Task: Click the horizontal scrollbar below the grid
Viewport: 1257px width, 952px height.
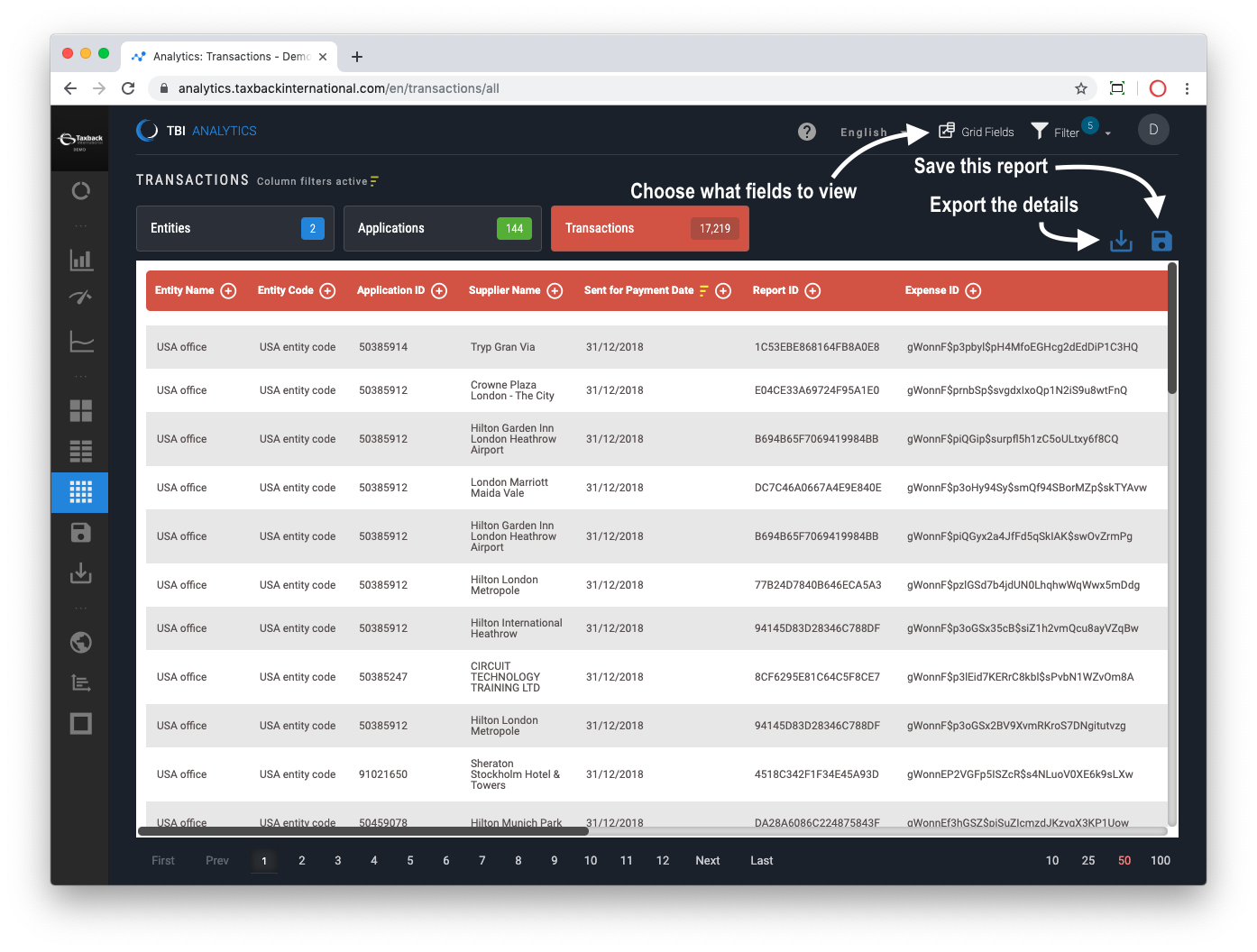Action: (363, 831)
